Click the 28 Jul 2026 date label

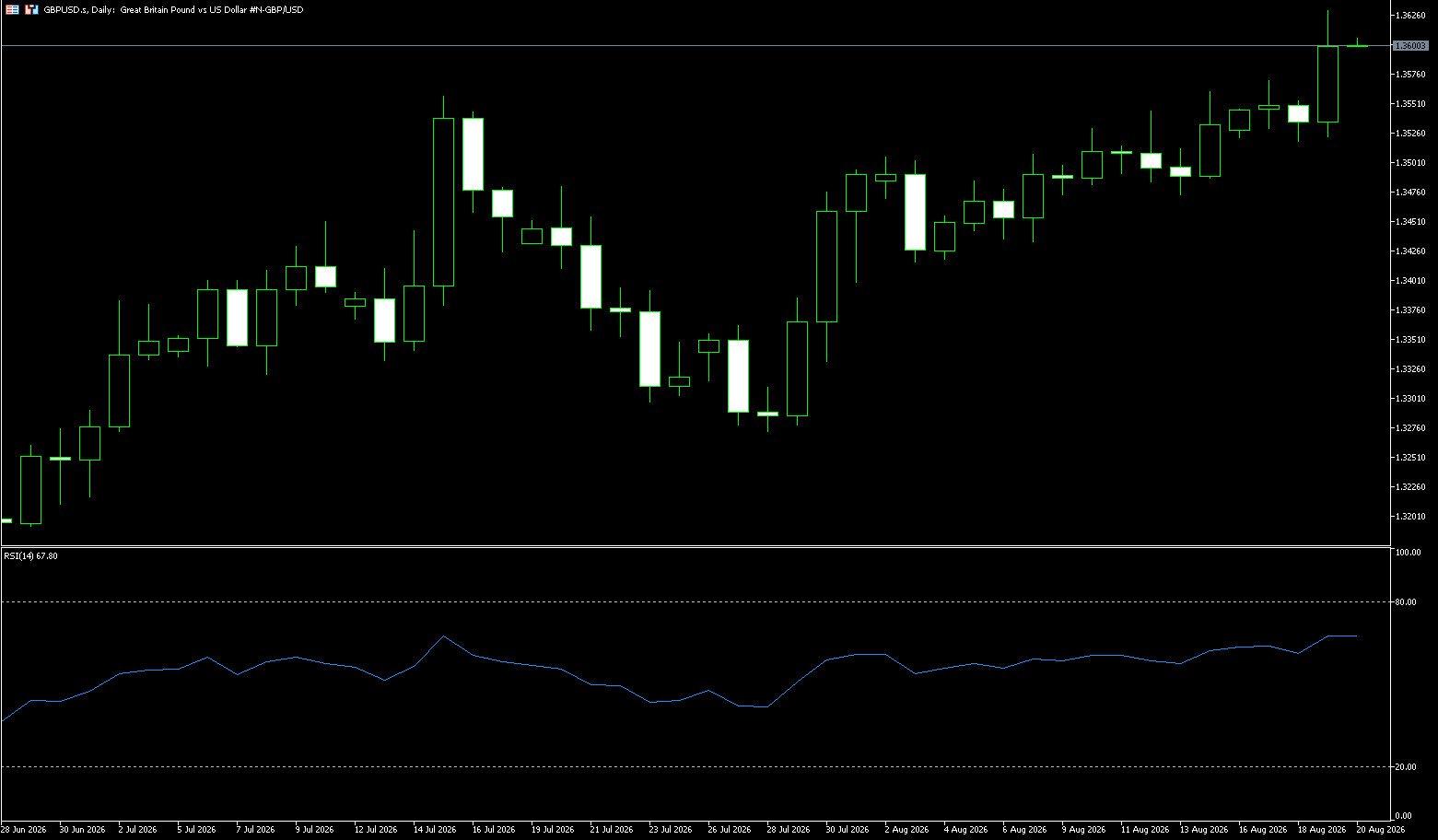pyautogui.click(x=789, y=830)
